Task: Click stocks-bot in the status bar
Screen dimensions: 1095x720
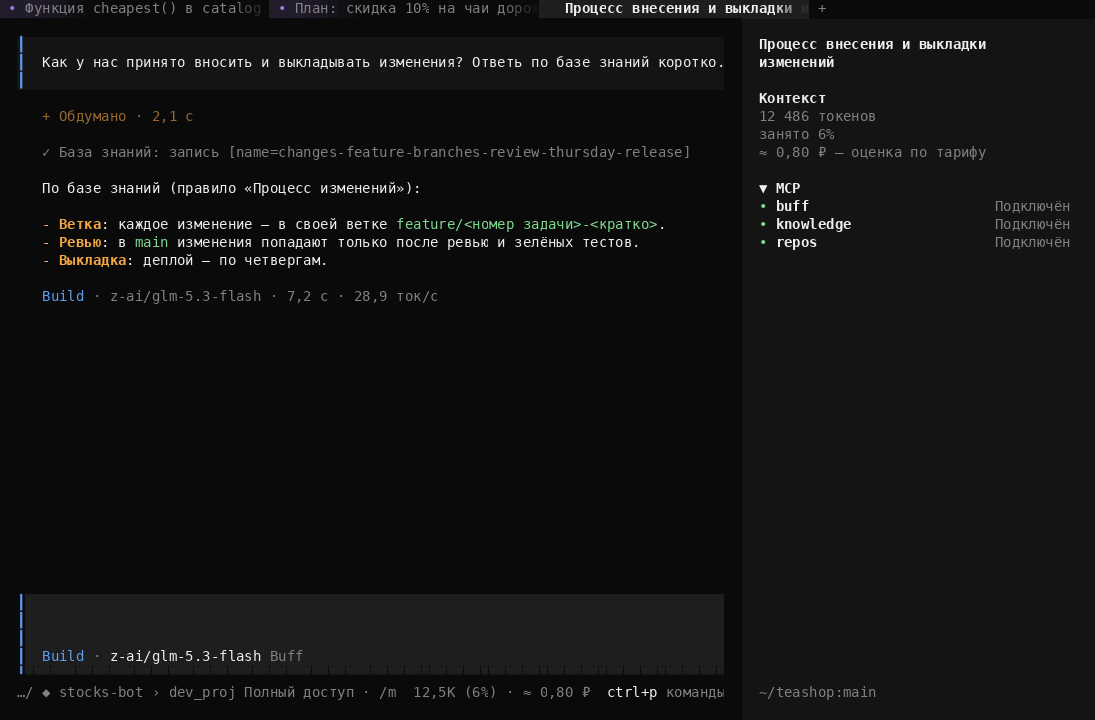Action: point(101,693)
